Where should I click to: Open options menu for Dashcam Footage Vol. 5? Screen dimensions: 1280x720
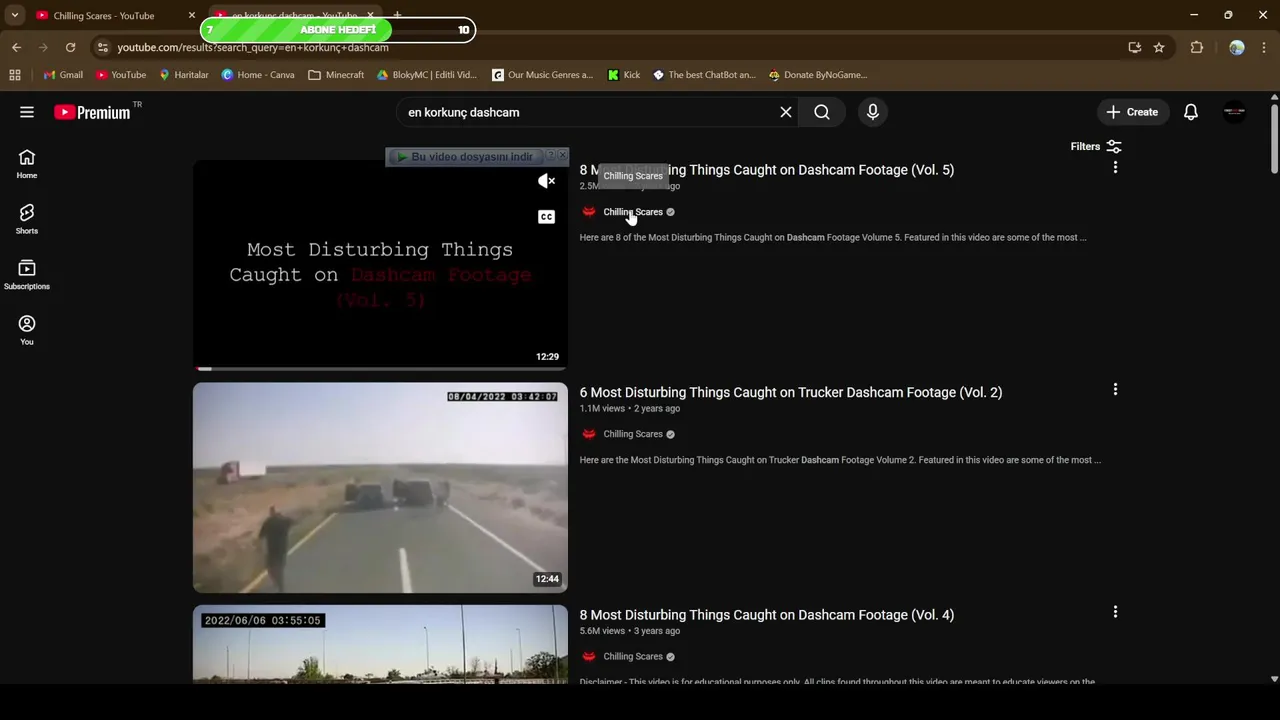[x=1115, y=168]
